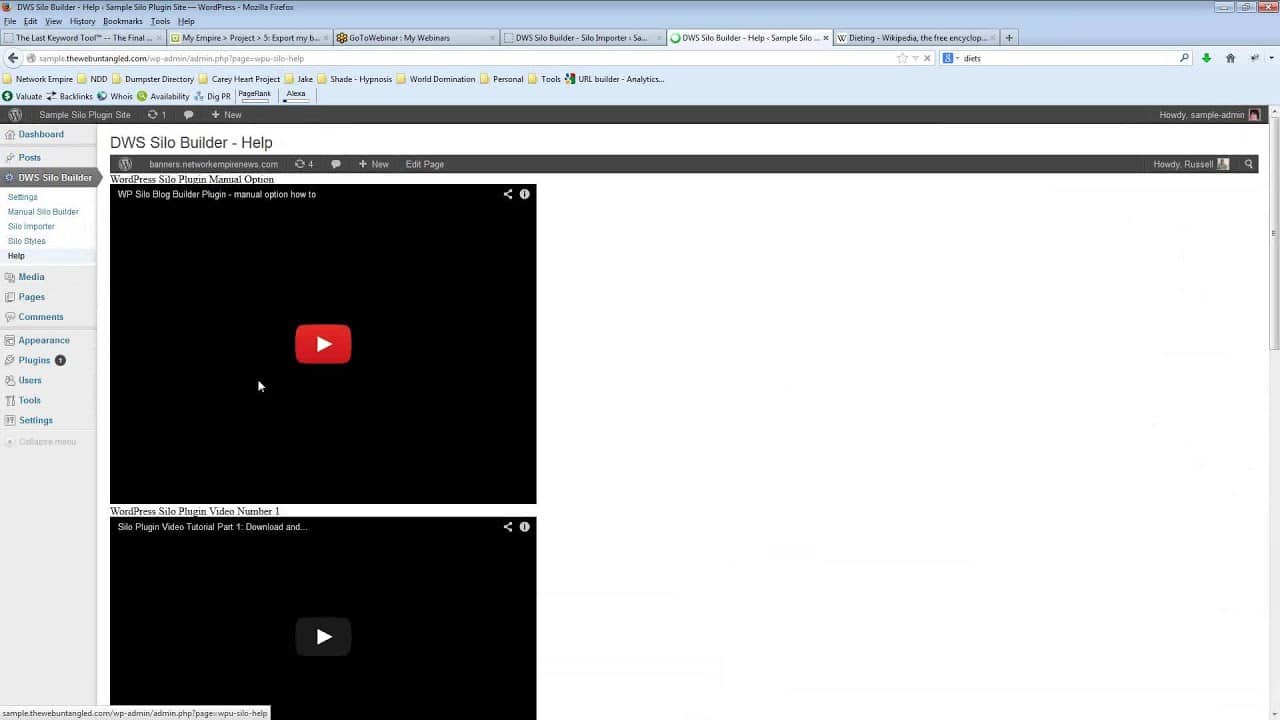Viewport: 1280px width, 720px height.
Task: Open Appearance in WordPress sidebar
Action: click(44, 340)
